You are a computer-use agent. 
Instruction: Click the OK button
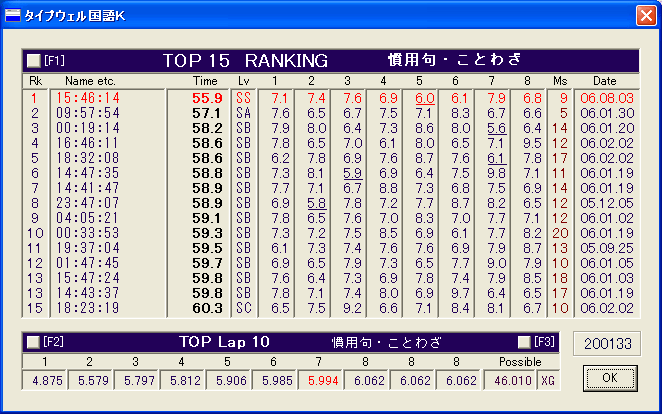click(x=610, y=378)
